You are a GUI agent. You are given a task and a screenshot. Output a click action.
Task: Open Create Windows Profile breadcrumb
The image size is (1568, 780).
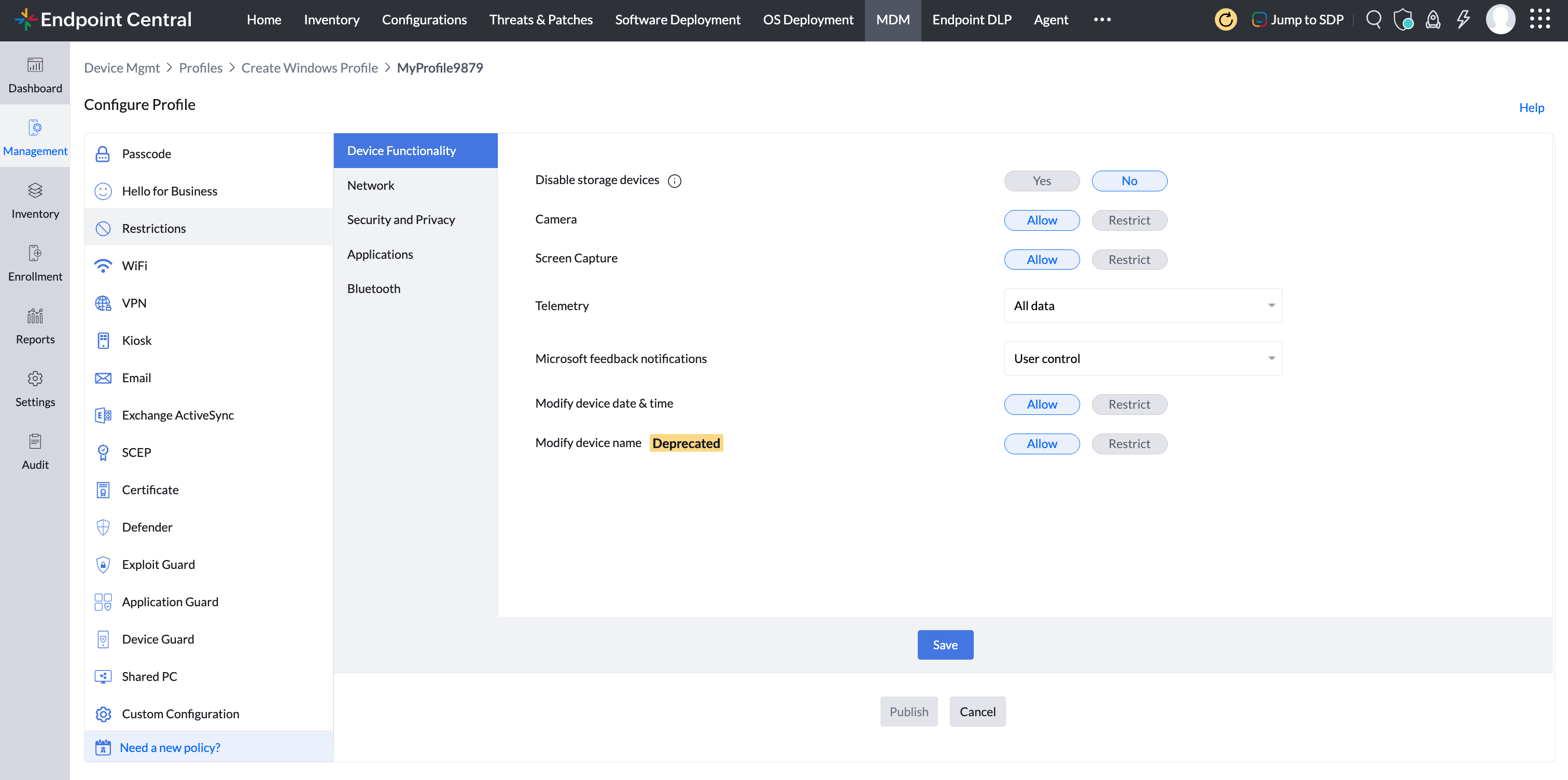click(309, 67)
